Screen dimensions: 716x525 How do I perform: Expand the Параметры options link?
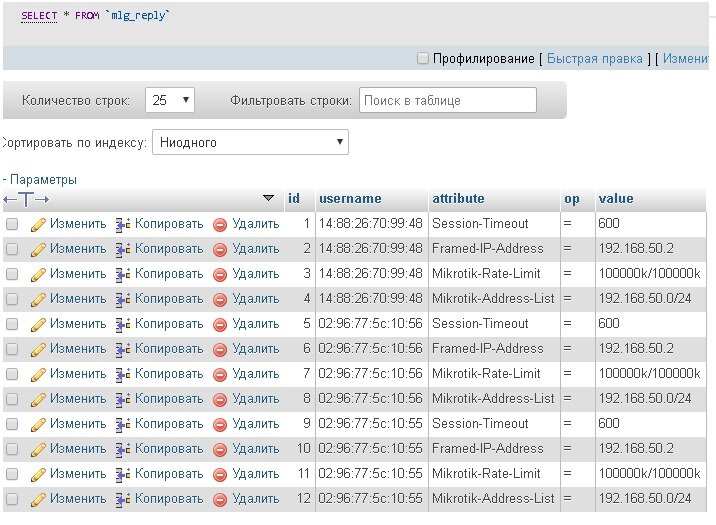(42, 180)
